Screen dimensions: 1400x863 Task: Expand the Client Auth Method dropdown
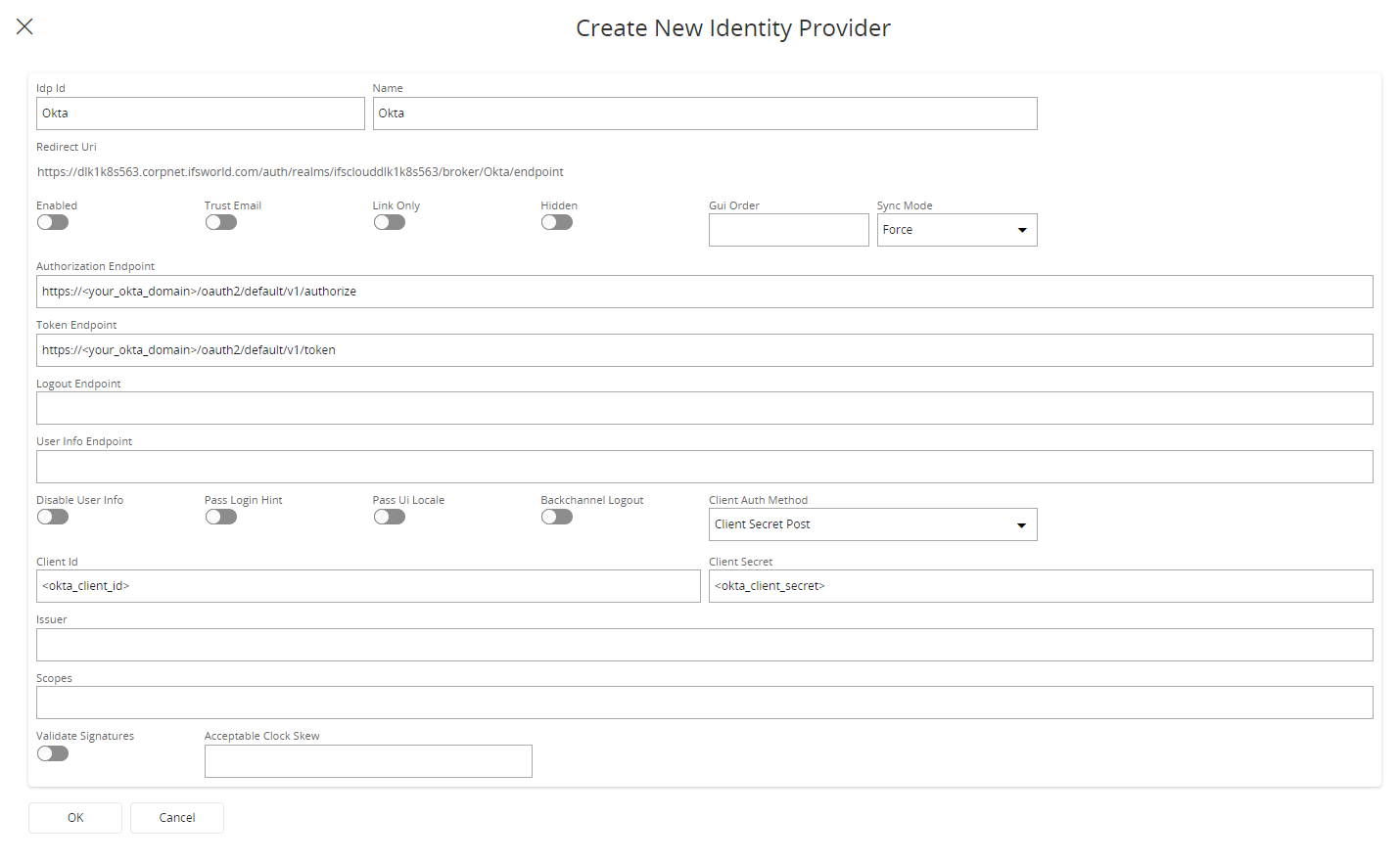point(872,524)
